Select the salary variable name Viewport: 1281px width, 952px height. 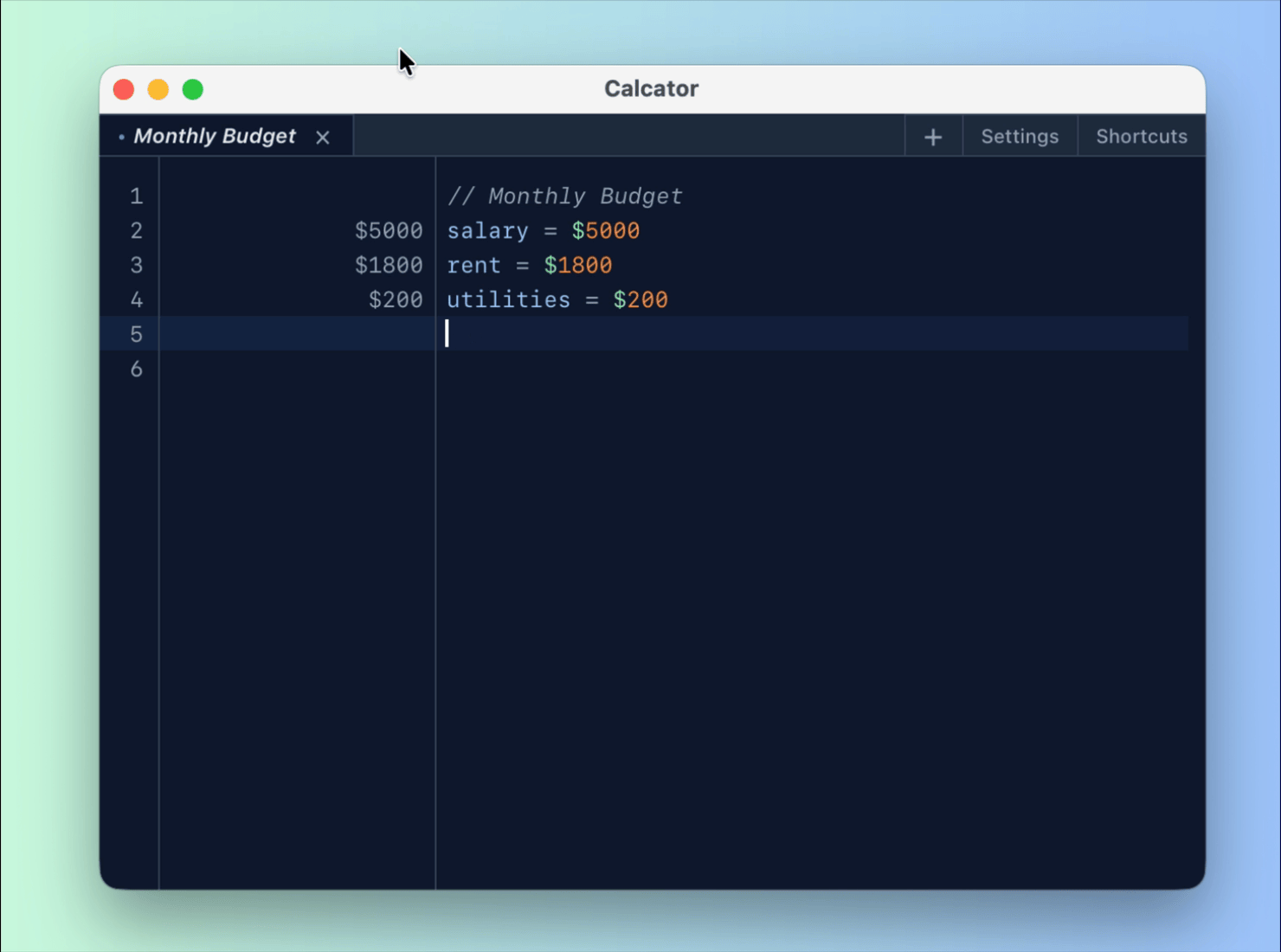[x=487, y=230]
